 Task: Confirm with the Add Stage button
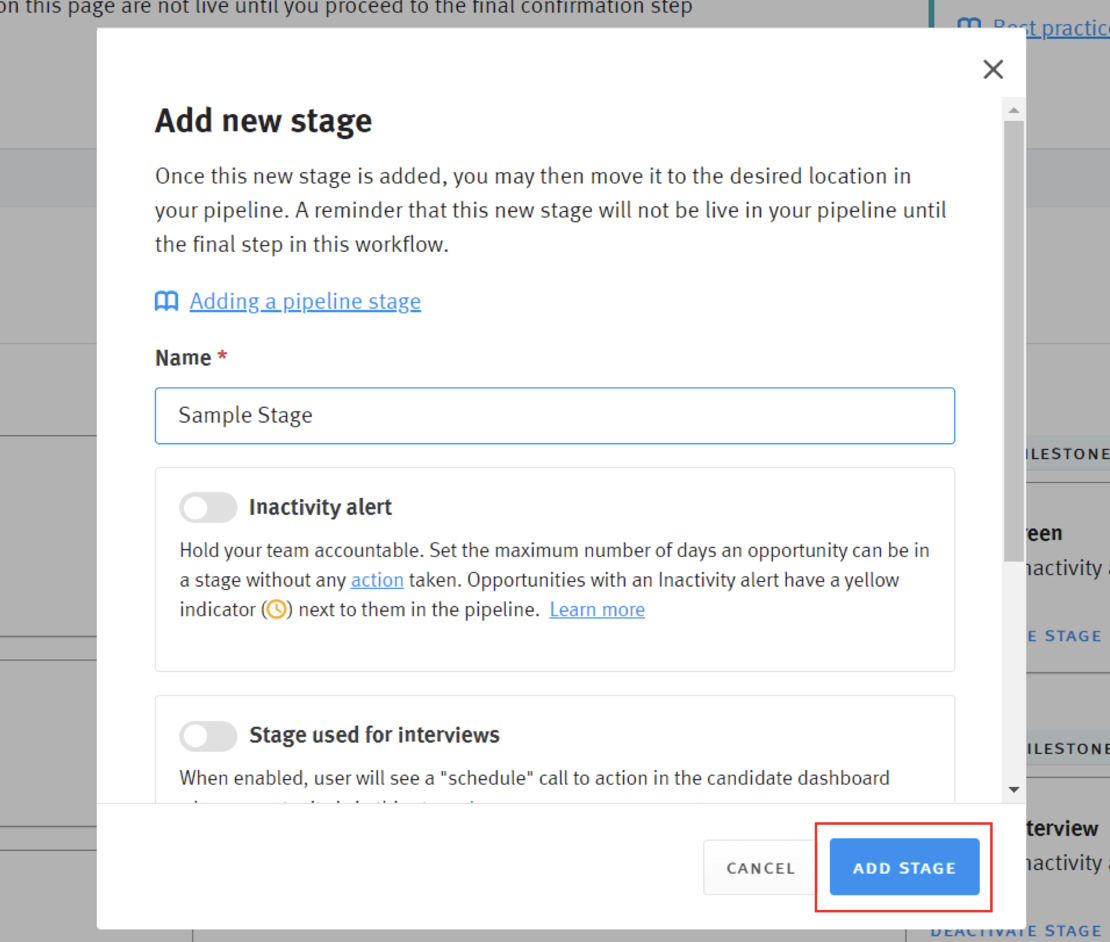pos(904,868)
